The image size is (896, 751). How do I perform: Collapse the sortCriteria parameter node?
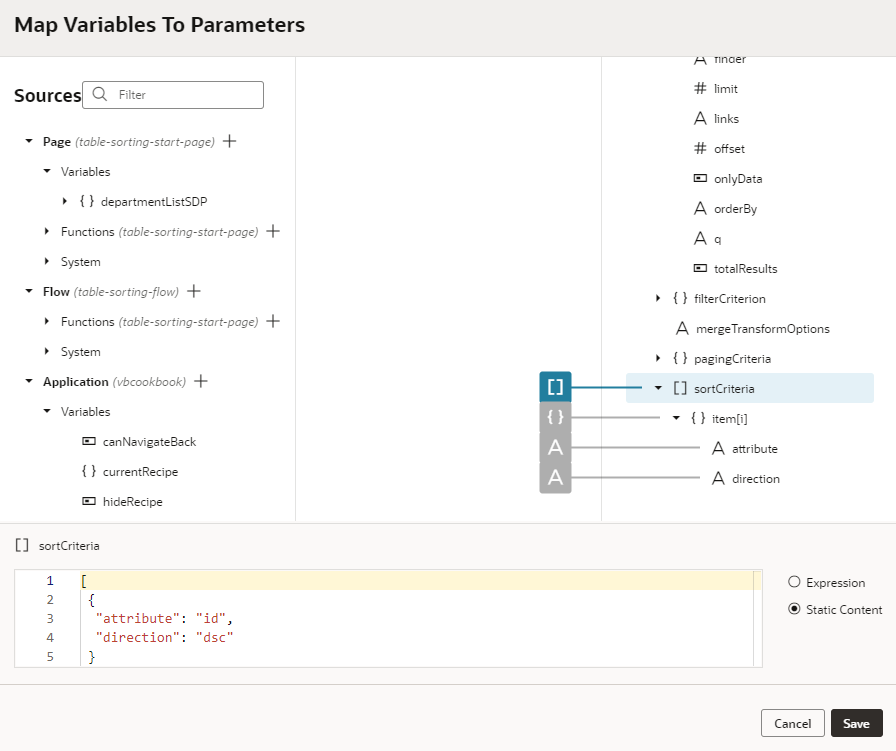[658, 388]
